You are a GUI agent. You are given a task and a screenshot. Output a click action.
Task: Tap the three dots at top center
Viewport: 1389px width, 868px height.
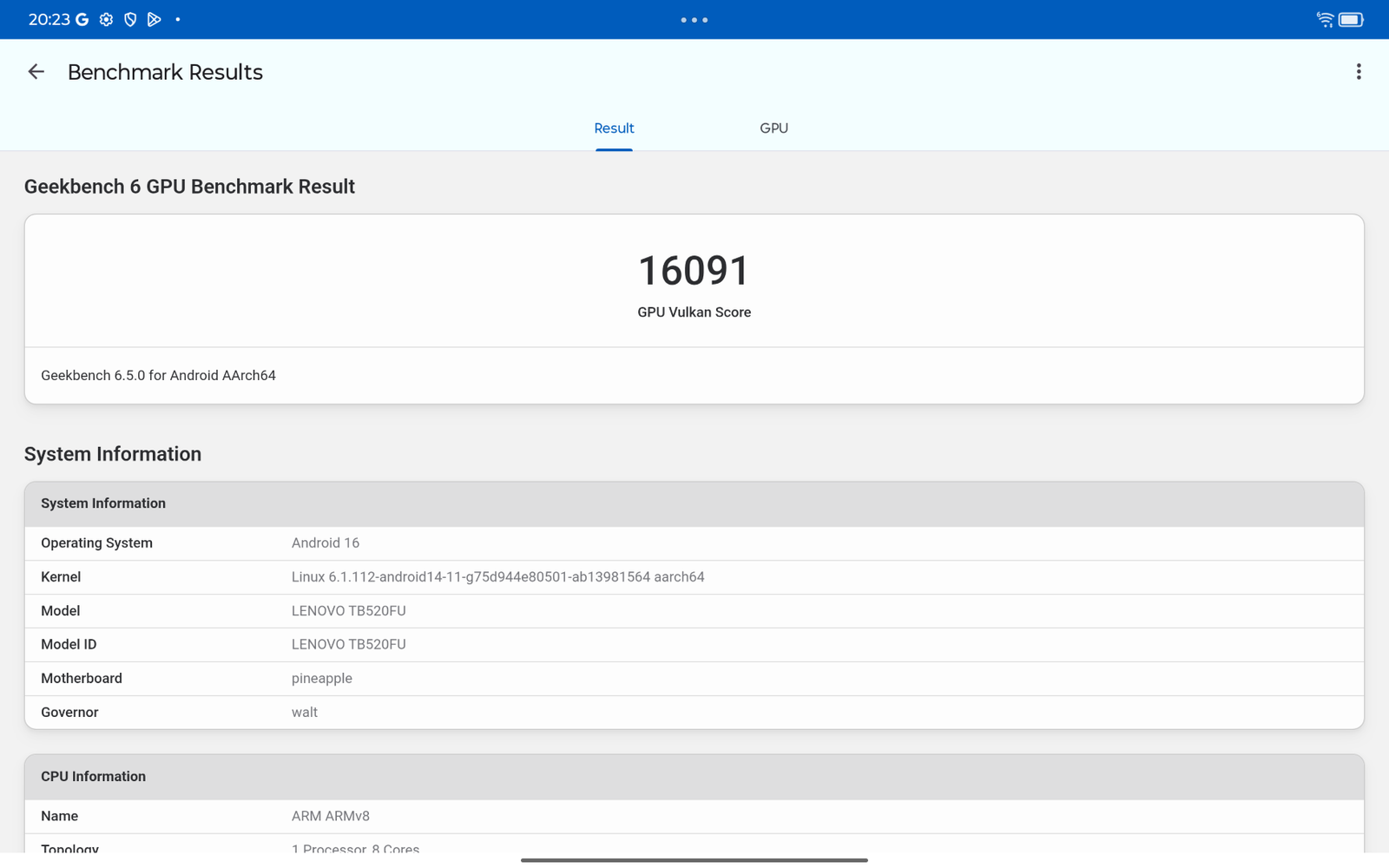pyautogui.click(x=694, y=19)
